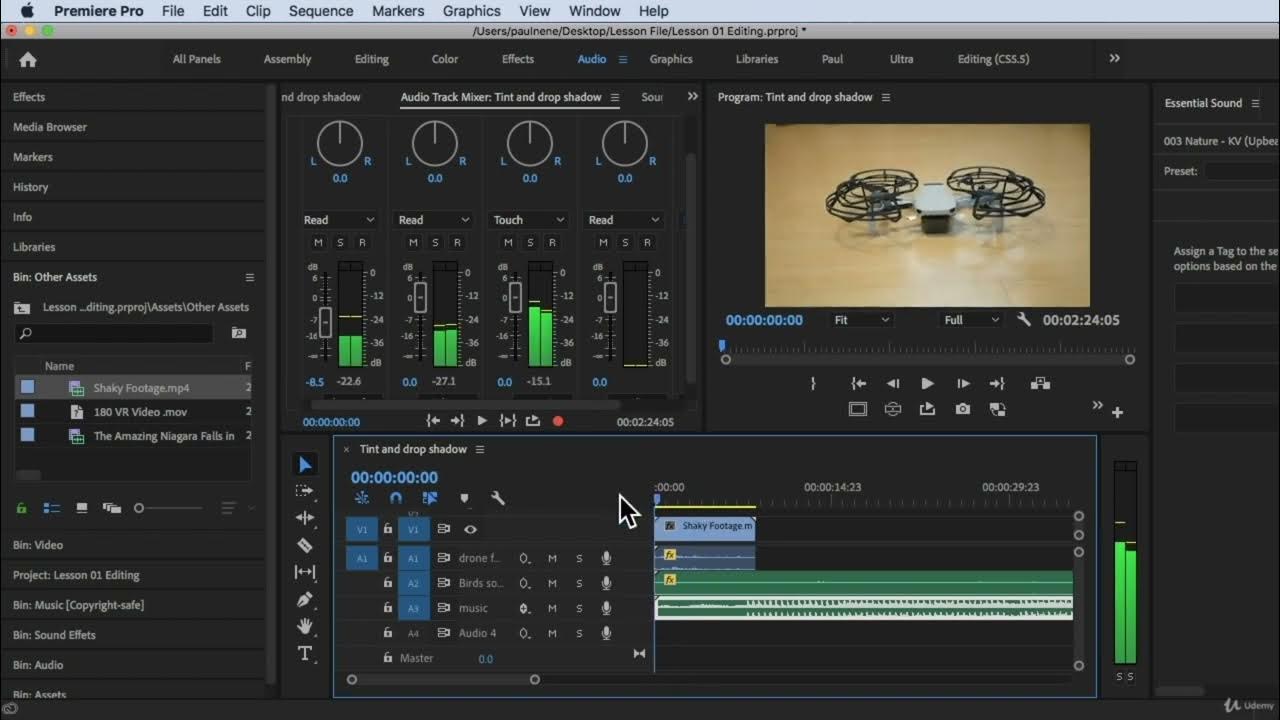Open the Markers panel
Image resolution: width=1280 pixels, height=720 pixels.
tap(33, 157)
